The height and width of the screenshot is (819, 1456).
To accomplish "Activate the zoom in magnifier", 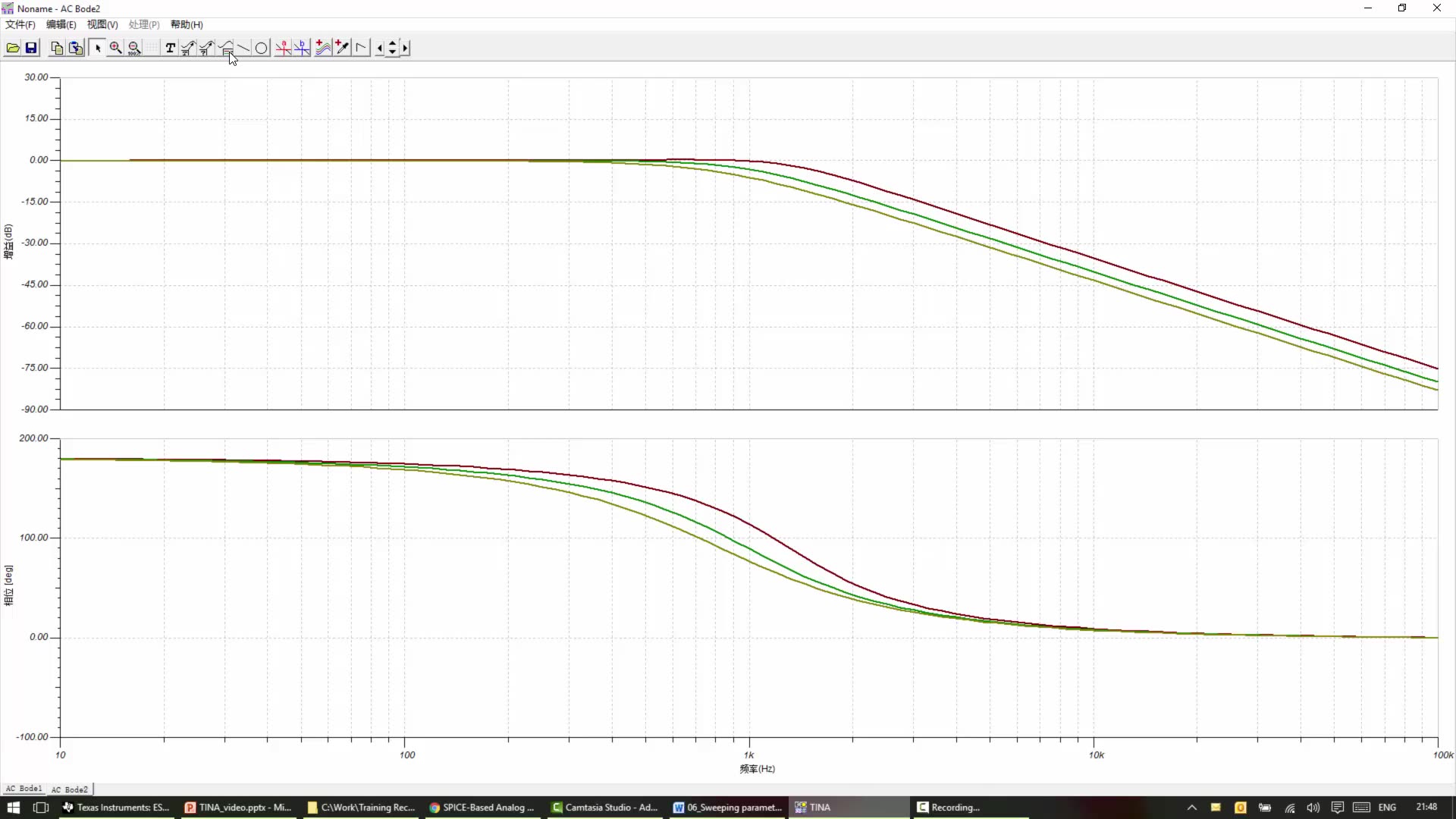I will (115, 48).
